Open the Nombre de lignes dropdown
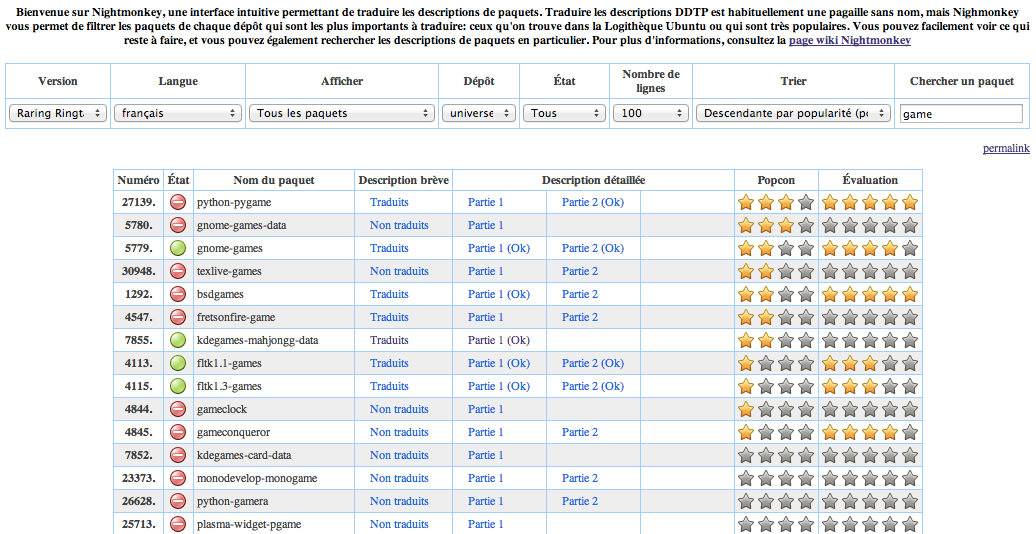The image size is (1036, 534). [x=651, y=113]
